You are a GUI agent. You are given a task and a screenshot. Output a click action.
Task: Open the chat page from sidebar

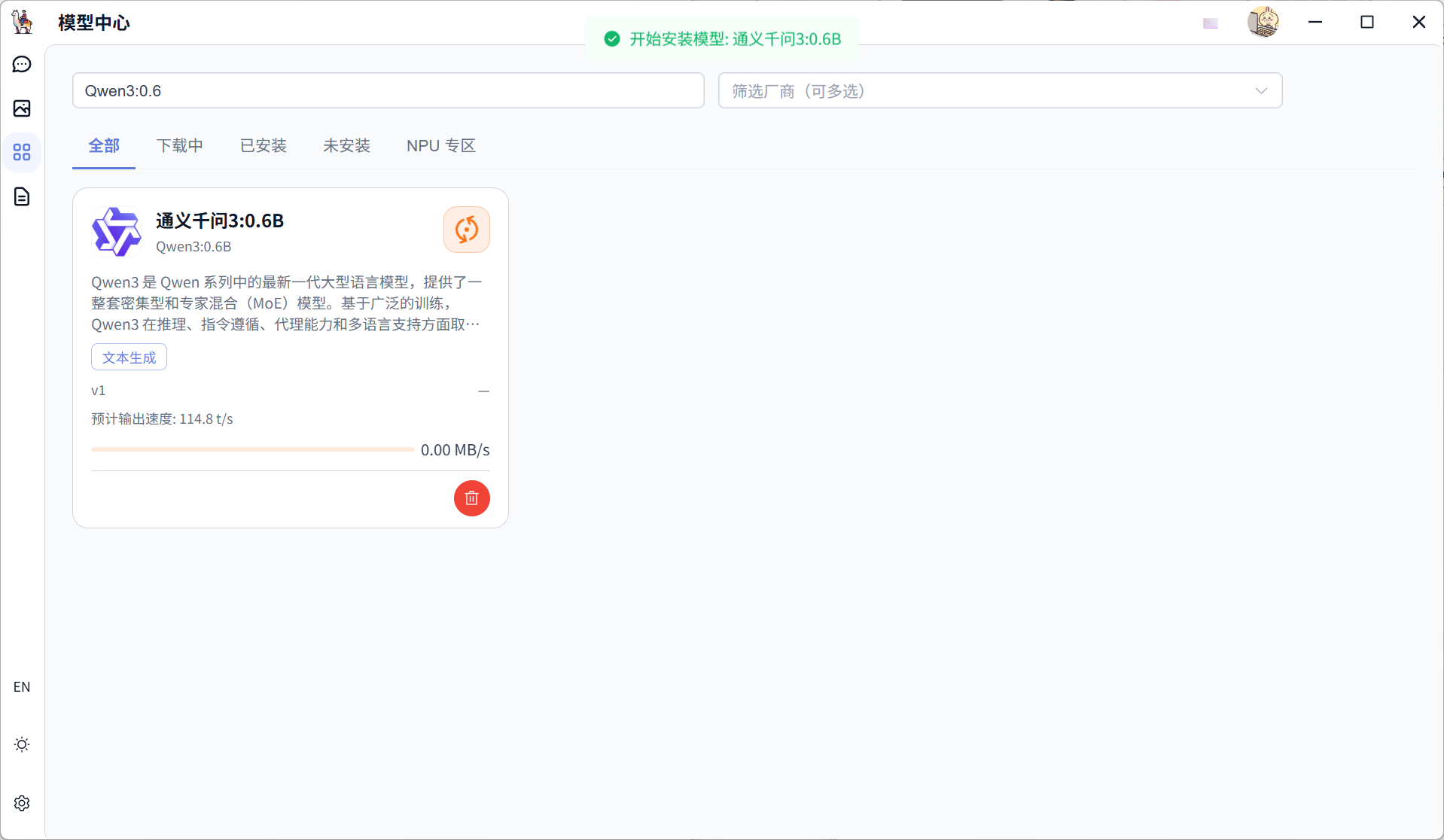22,64
